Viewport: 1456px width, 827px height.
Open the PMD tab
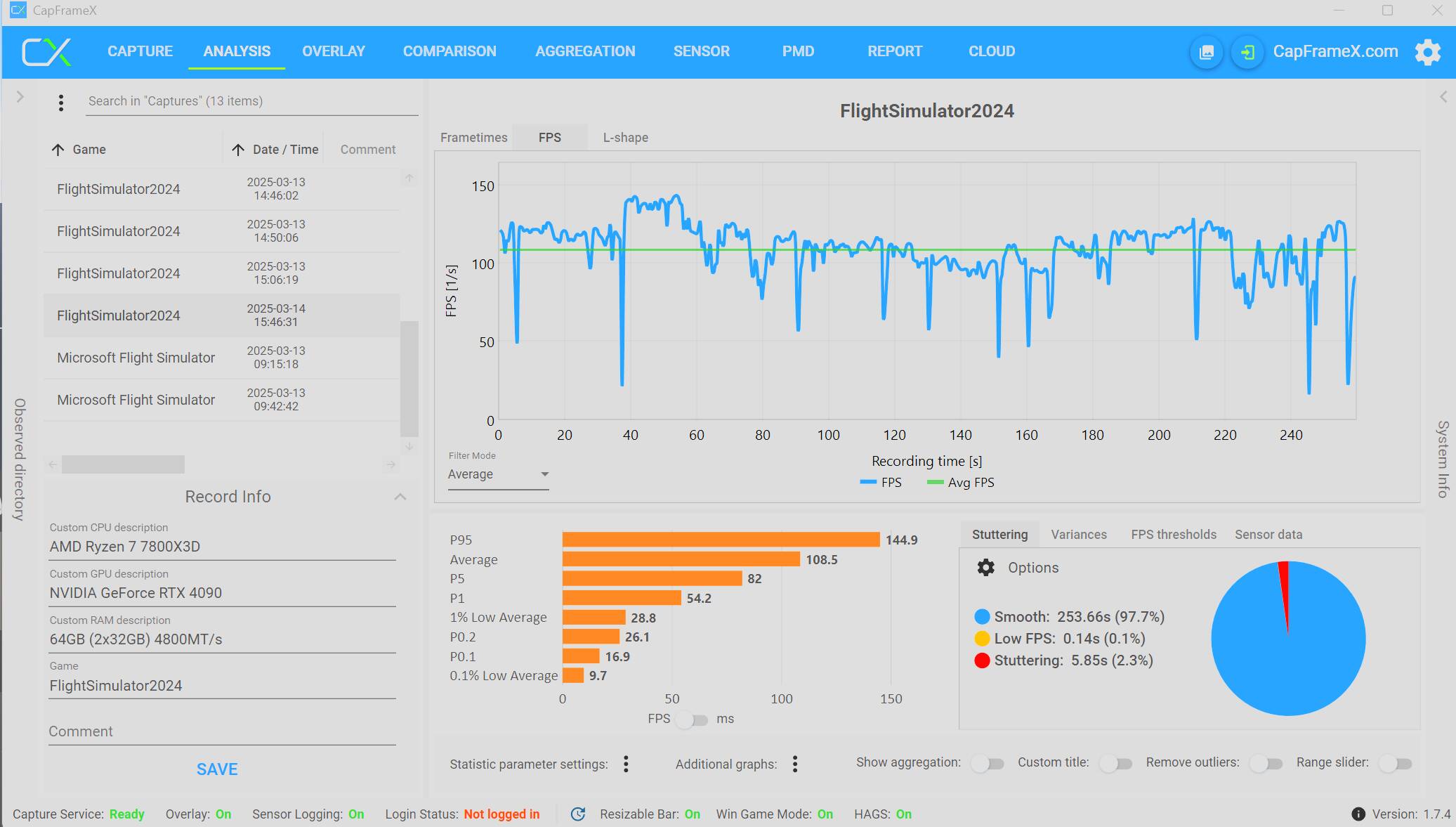pyautogui.click(x=799, y=51)
